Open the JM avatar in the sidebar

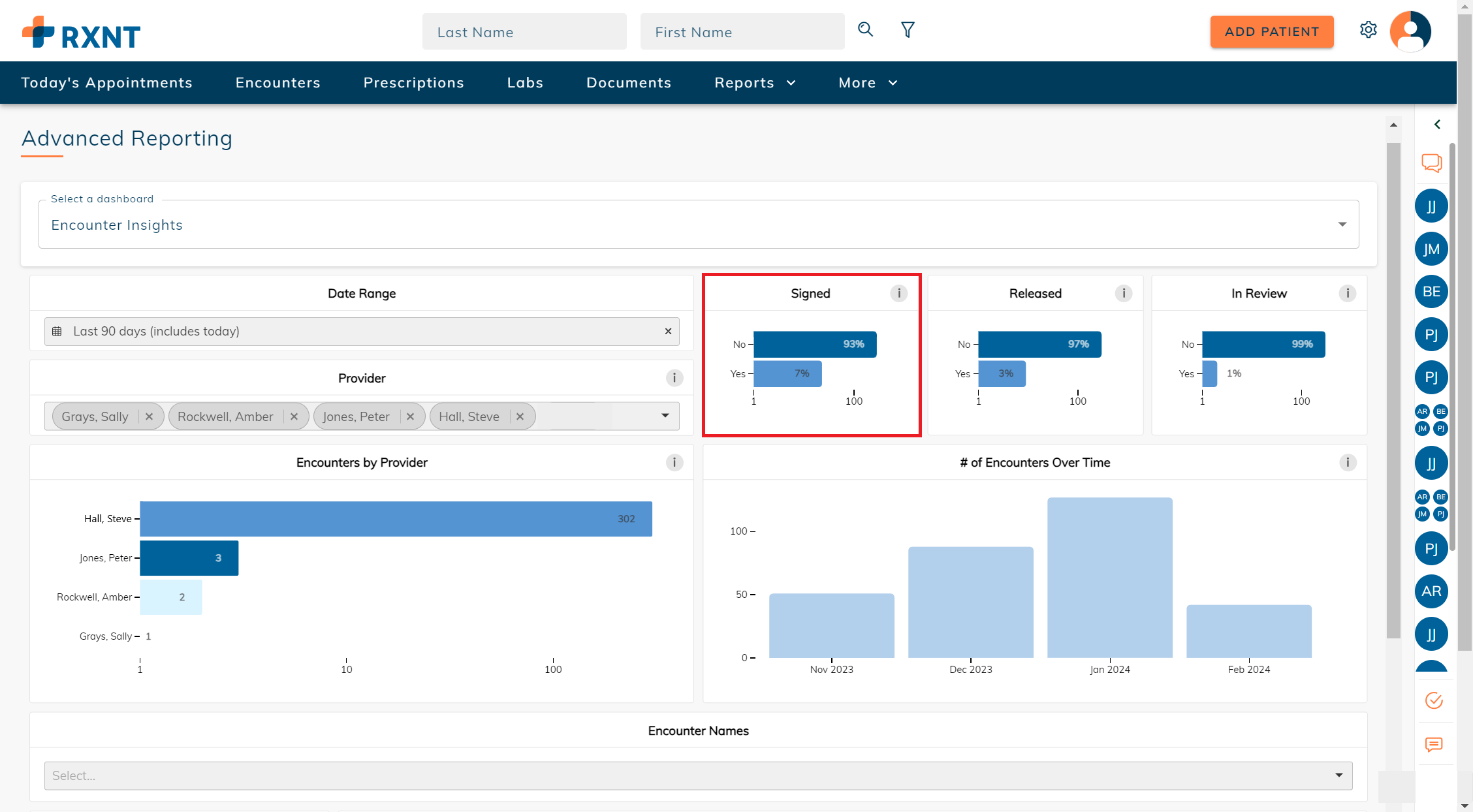pyautogui.click(x=1431, y=249)
